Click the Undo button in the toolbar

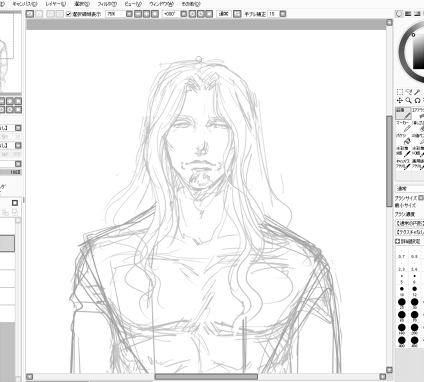click(30, 14)
